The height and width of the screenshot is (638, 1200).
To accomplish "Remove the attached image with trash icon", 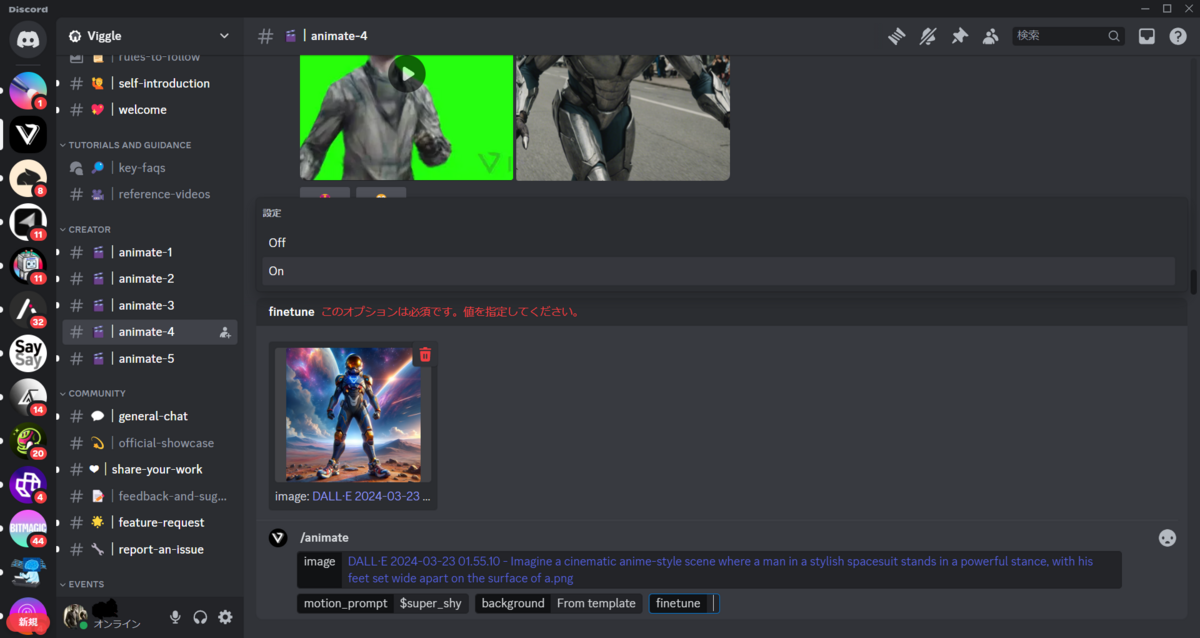I will [425, 355].
